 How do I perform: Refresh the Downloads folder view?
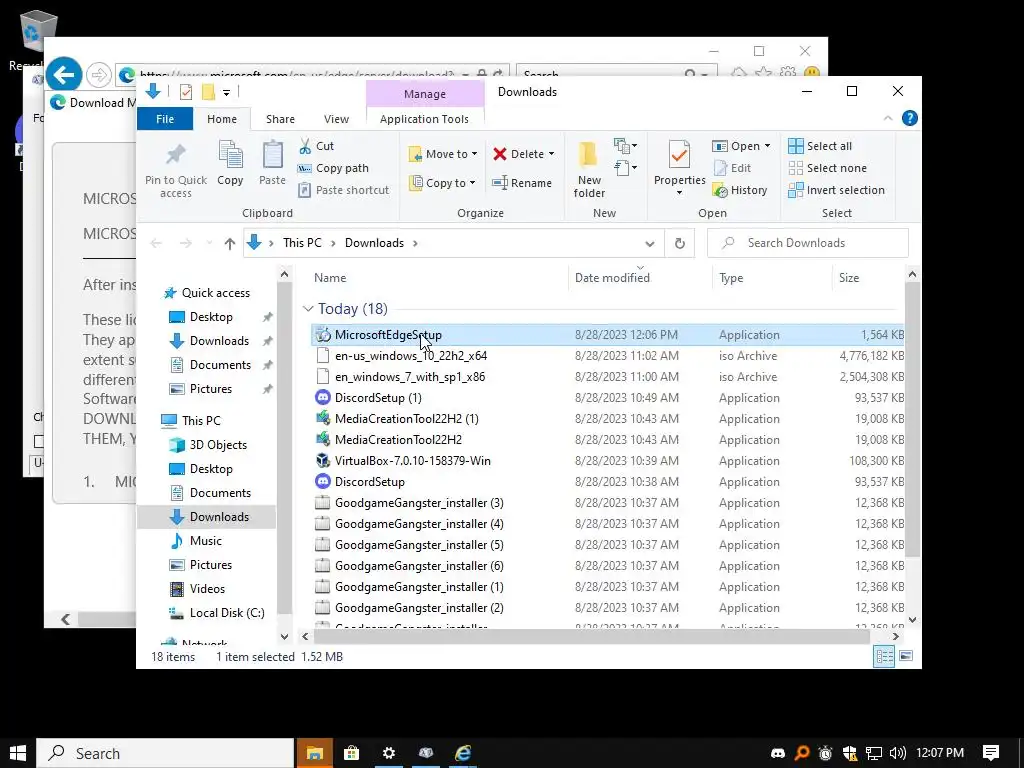[x=679, y=243]
